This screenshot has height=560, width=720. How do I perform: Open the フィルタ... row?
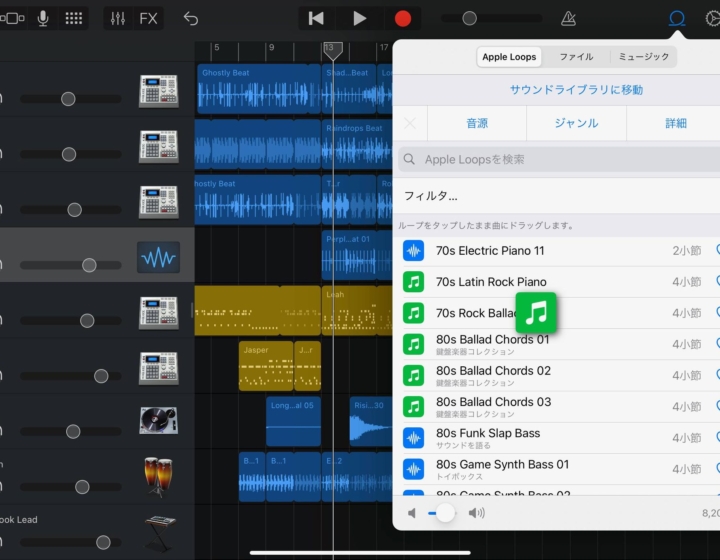(x=557, y=196)
